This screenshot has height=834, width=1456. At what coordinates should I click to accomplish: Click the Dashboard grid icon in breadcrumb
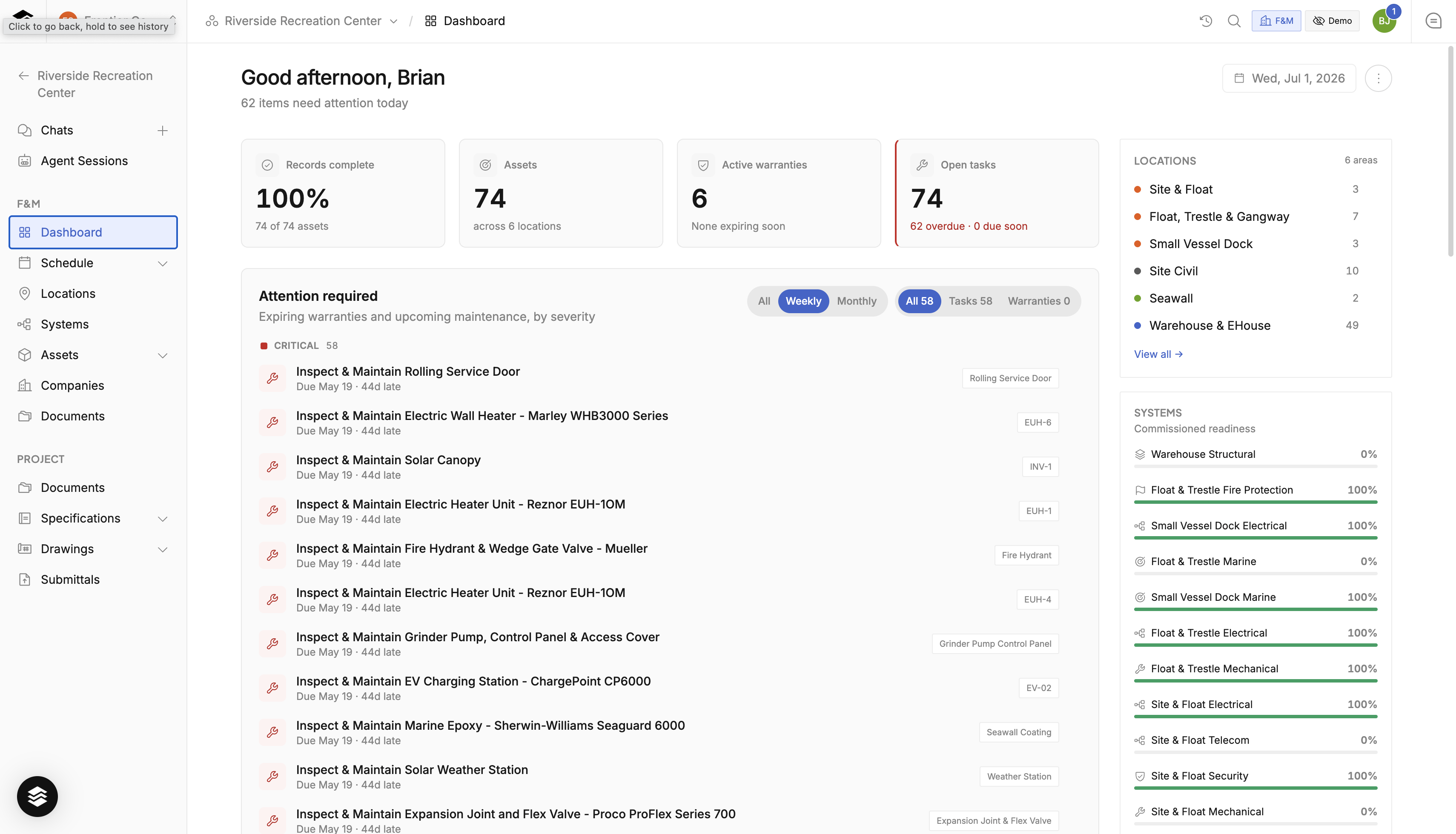click(x=430, y=21)
